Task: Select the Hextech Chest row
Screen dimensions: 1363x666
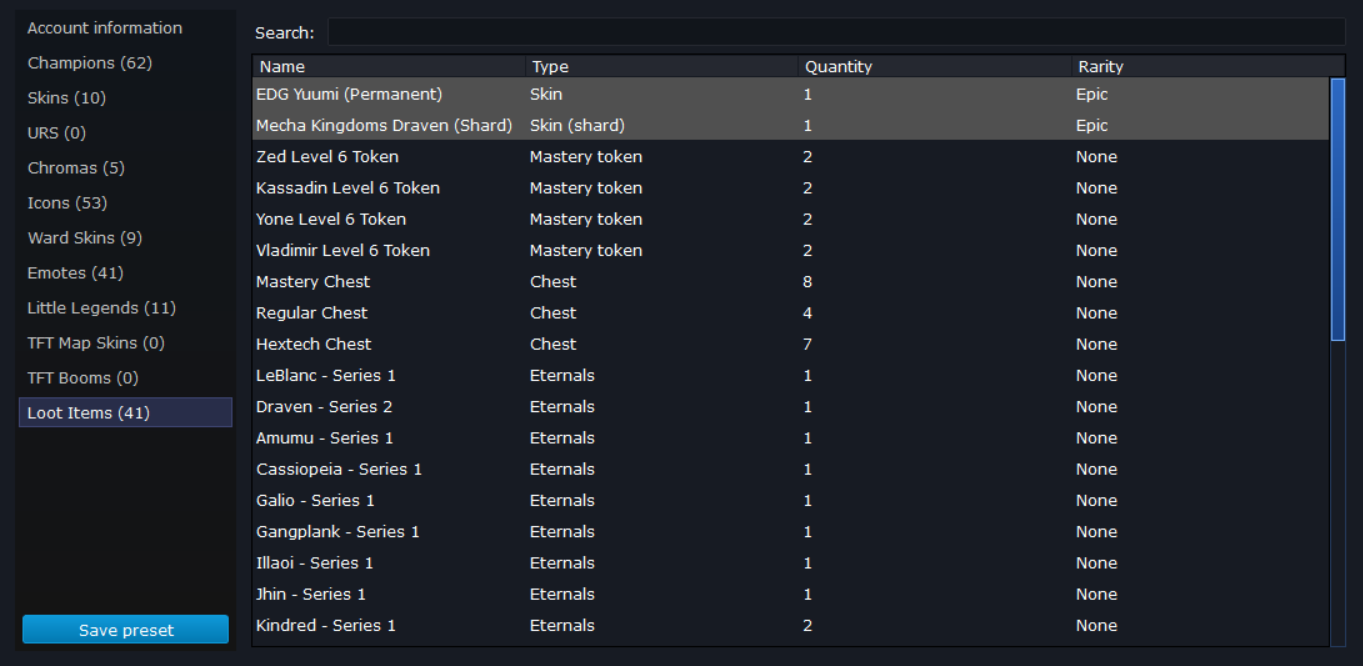Action: tap(791, 344)
